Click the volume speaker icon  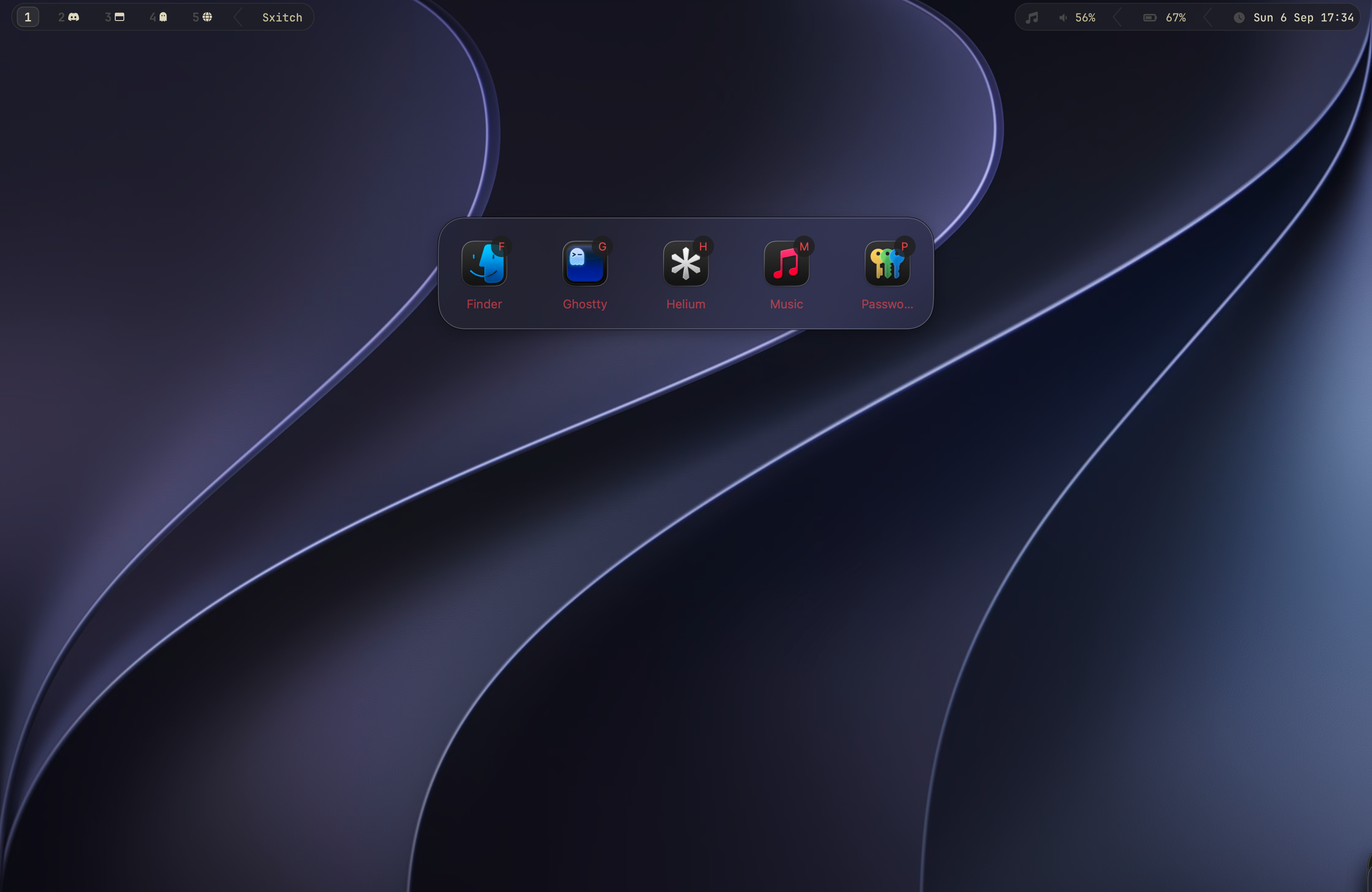[x=1063, y=18]
